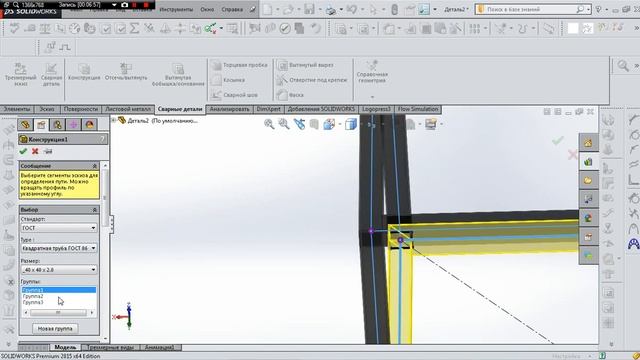Click the New document icon
640x360 pixels.
pyautogui.click(x=268, y=9)
